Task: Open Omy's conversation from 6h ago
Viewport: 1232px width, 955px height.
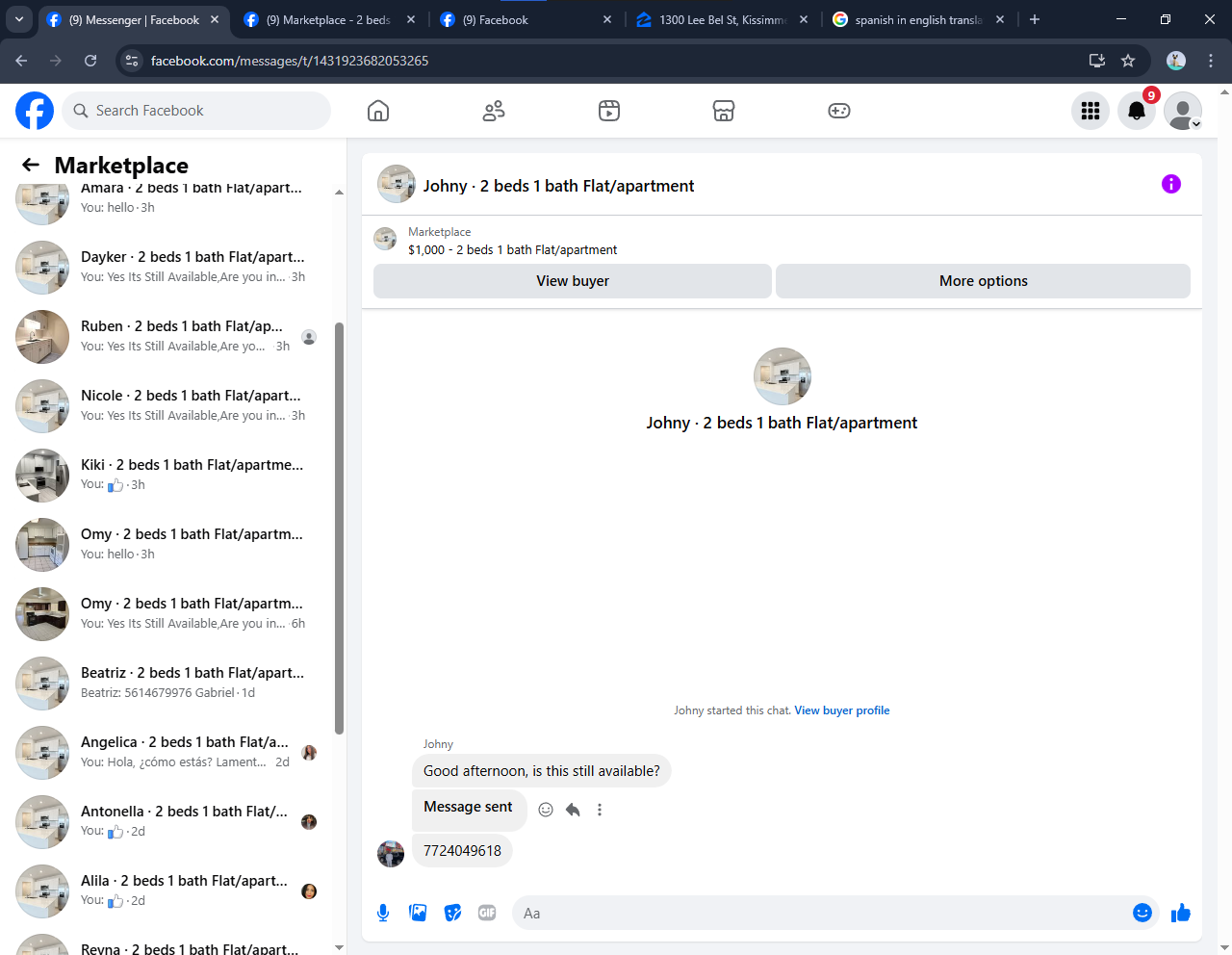Action: (169, 614)
